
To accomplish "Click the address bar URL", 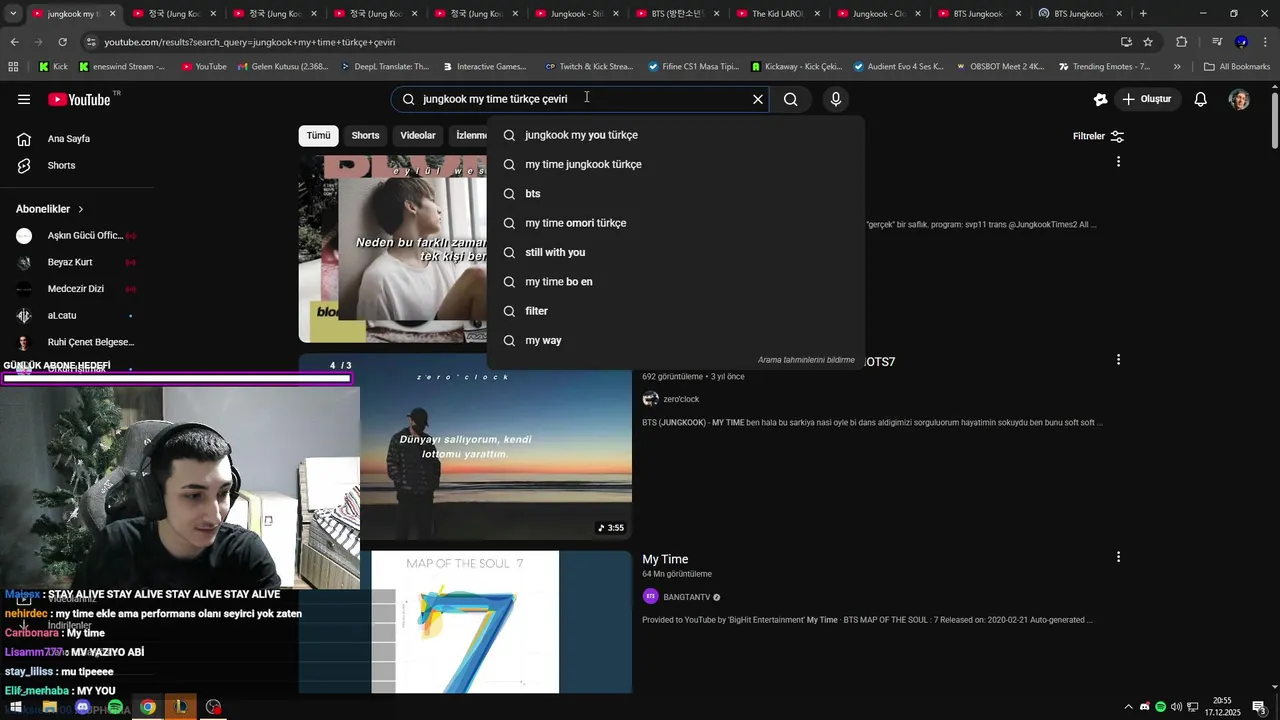I will point(250,42).
